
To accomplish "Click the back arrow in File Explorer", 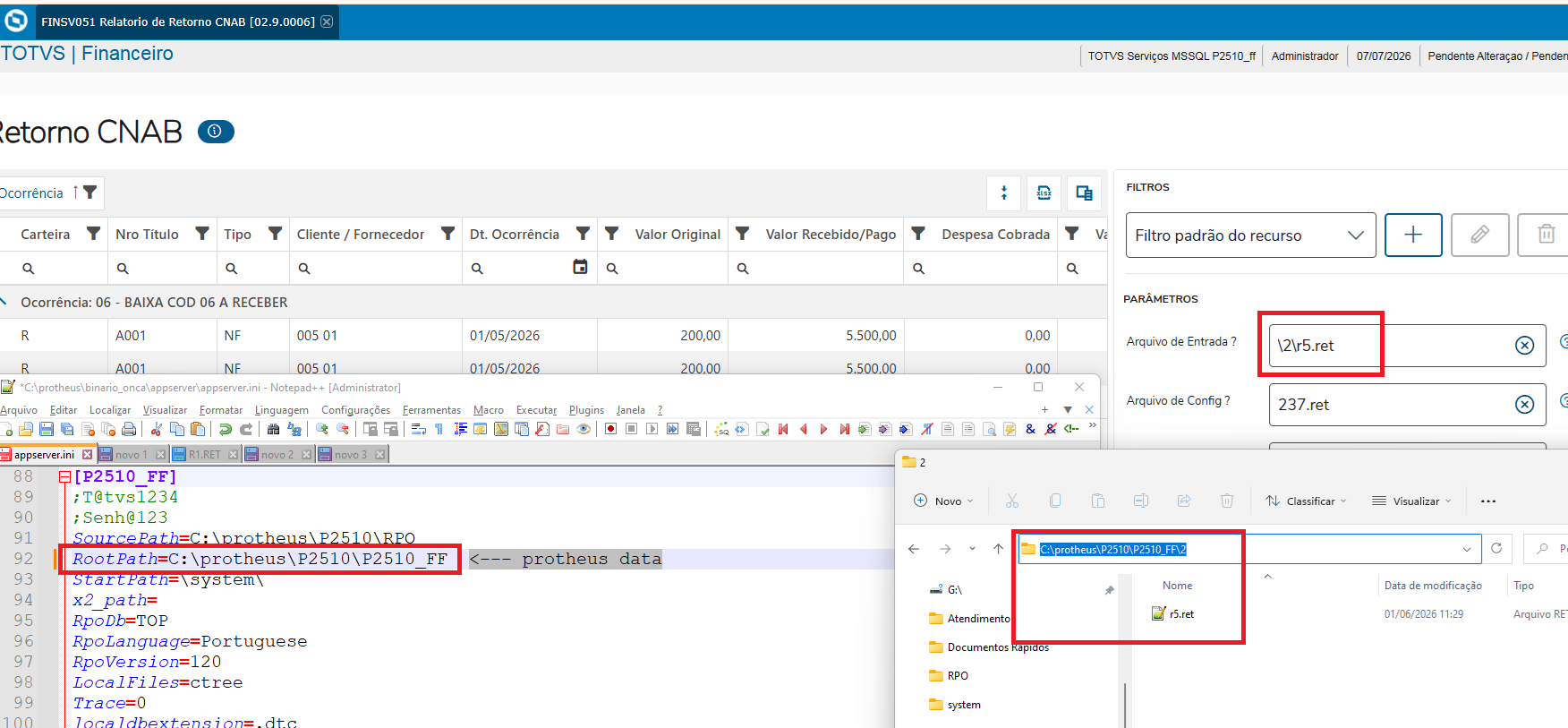I will (914, 549).
